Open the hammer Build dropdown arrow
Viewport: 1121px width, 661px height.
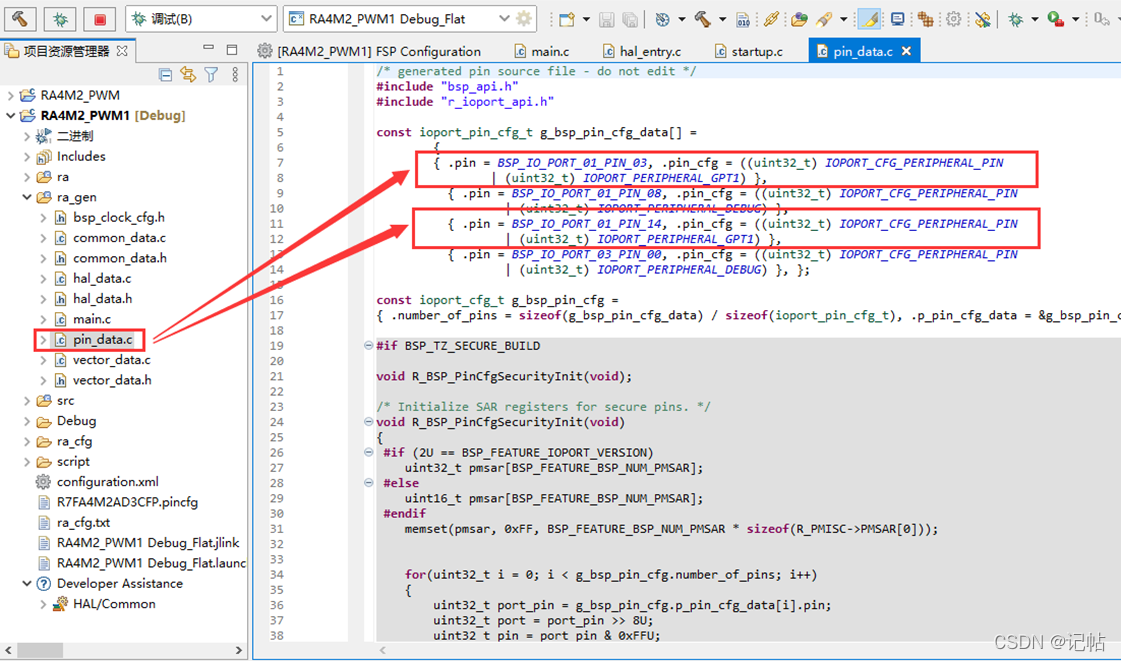[x=722, y=19]
